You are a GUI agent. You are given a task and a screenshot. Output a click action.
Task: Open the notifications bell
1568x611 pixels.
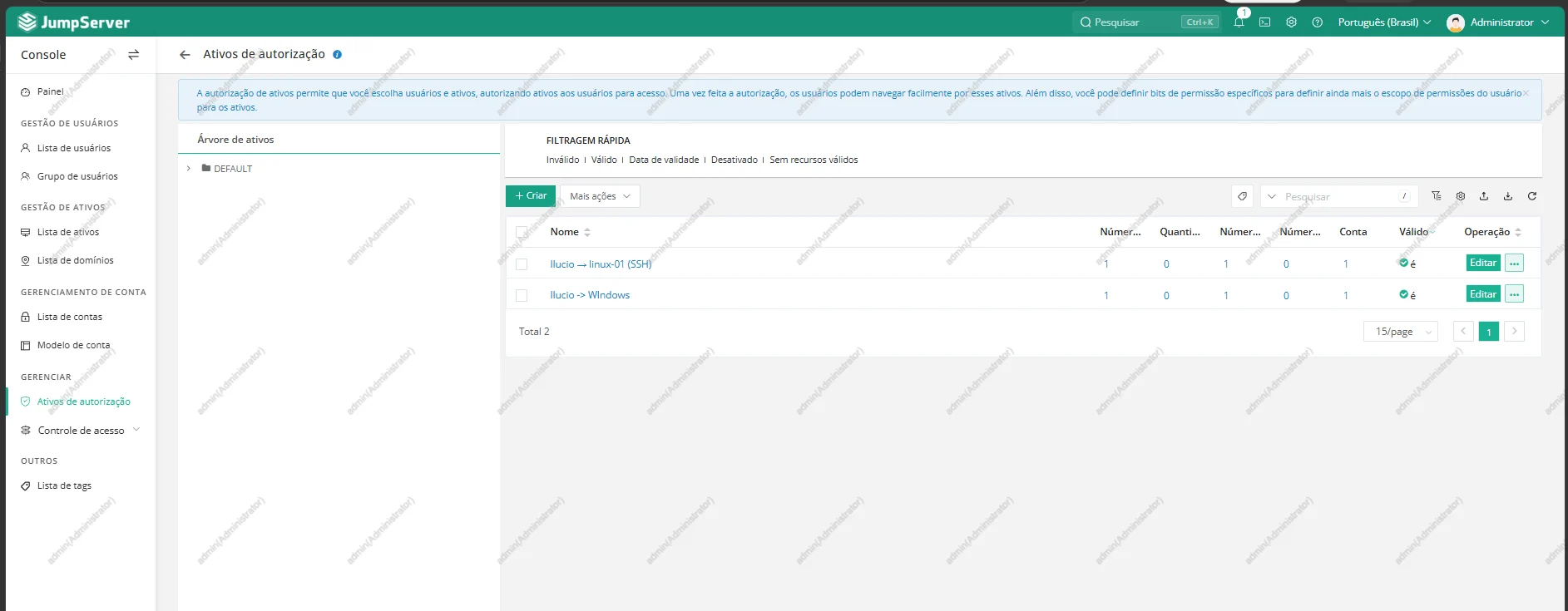click(x=1239, y=22)
